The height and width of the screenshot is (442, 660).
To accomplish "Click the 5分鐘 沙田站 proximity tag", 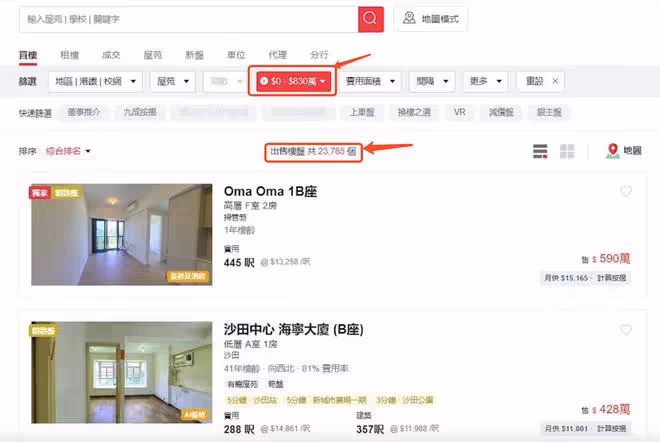I will pos(252,400).
